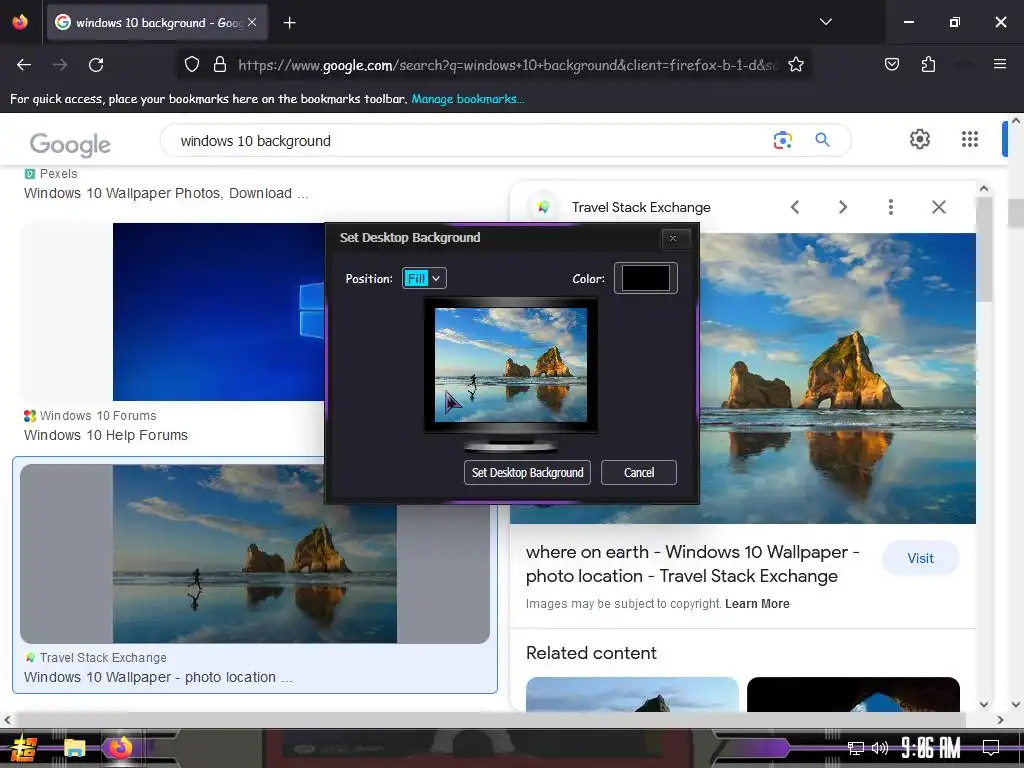Viewport: 1024px width, 768px height.
Task: View site security via the padlock icon
Action: [x=220, y=65]
